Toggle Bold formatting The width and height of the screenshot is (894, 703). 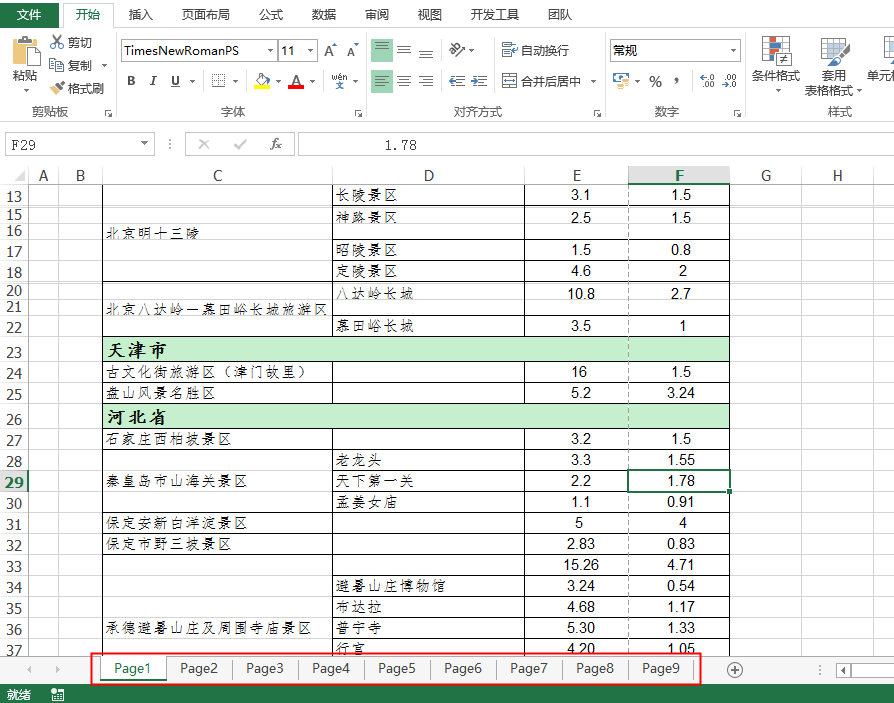tap(131, 81)
